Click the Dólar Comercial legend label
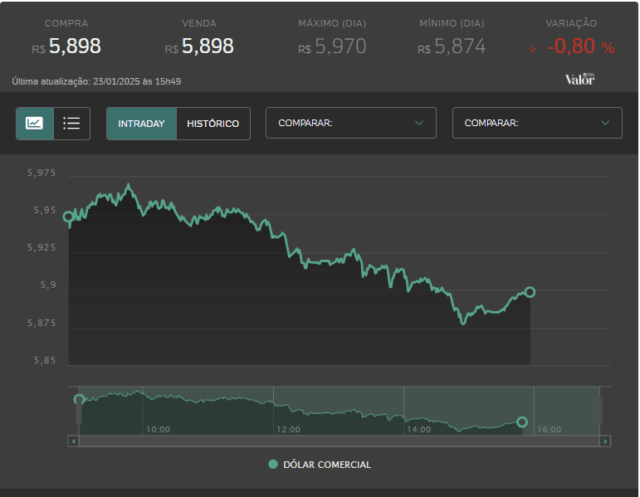The image size is (640, 497). click(327, 464)
